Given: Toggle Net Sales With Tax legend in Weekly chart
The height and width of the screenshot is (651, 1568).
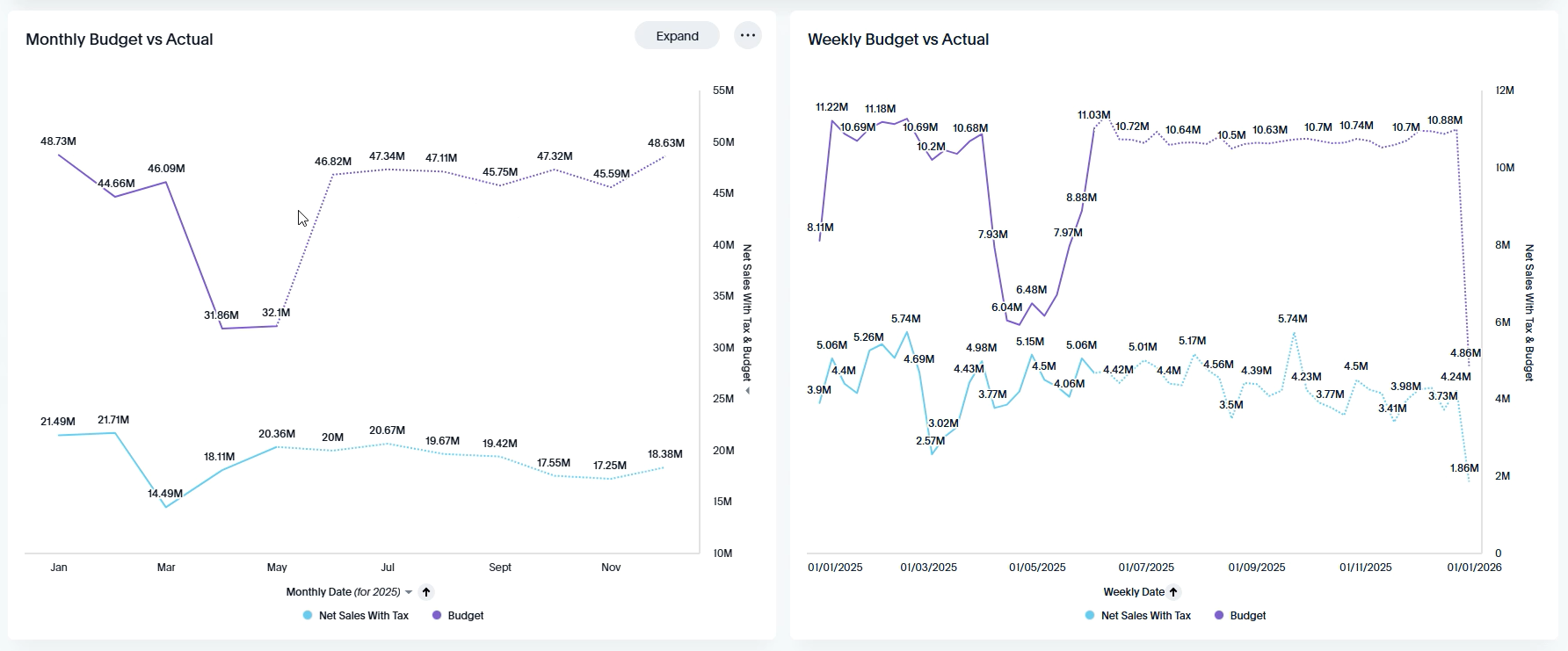Looking at the screenshot, I should pyautogui.click(x=1138, y=616).
